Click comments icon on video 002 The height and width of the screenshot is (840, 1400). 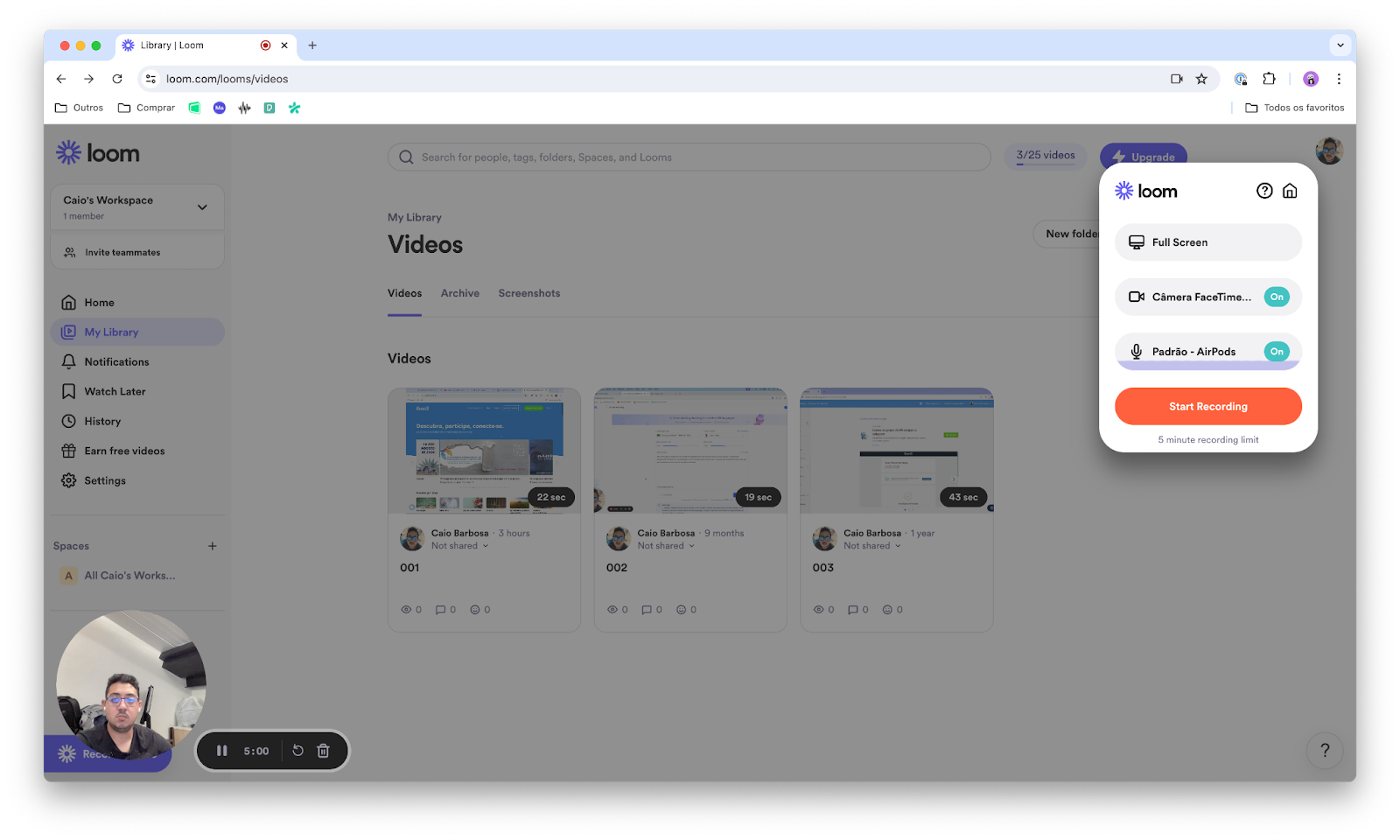pyautogui.click(x=647, y=610)
